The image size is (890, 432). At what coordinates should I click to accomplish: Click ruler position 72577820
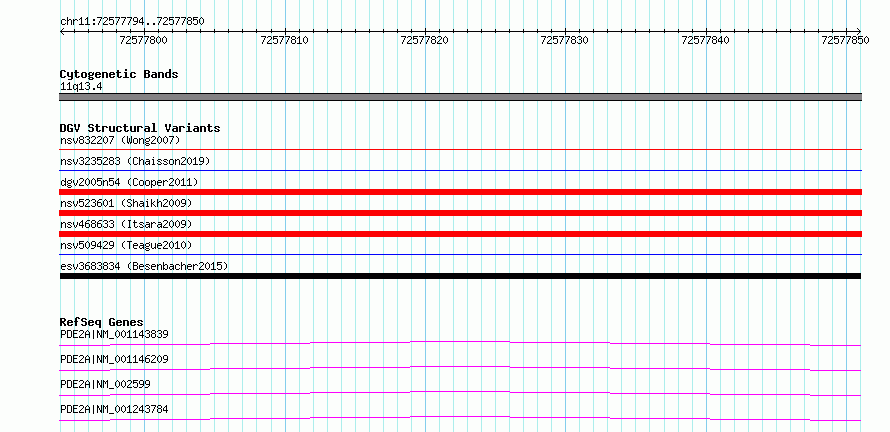[425, 40]
